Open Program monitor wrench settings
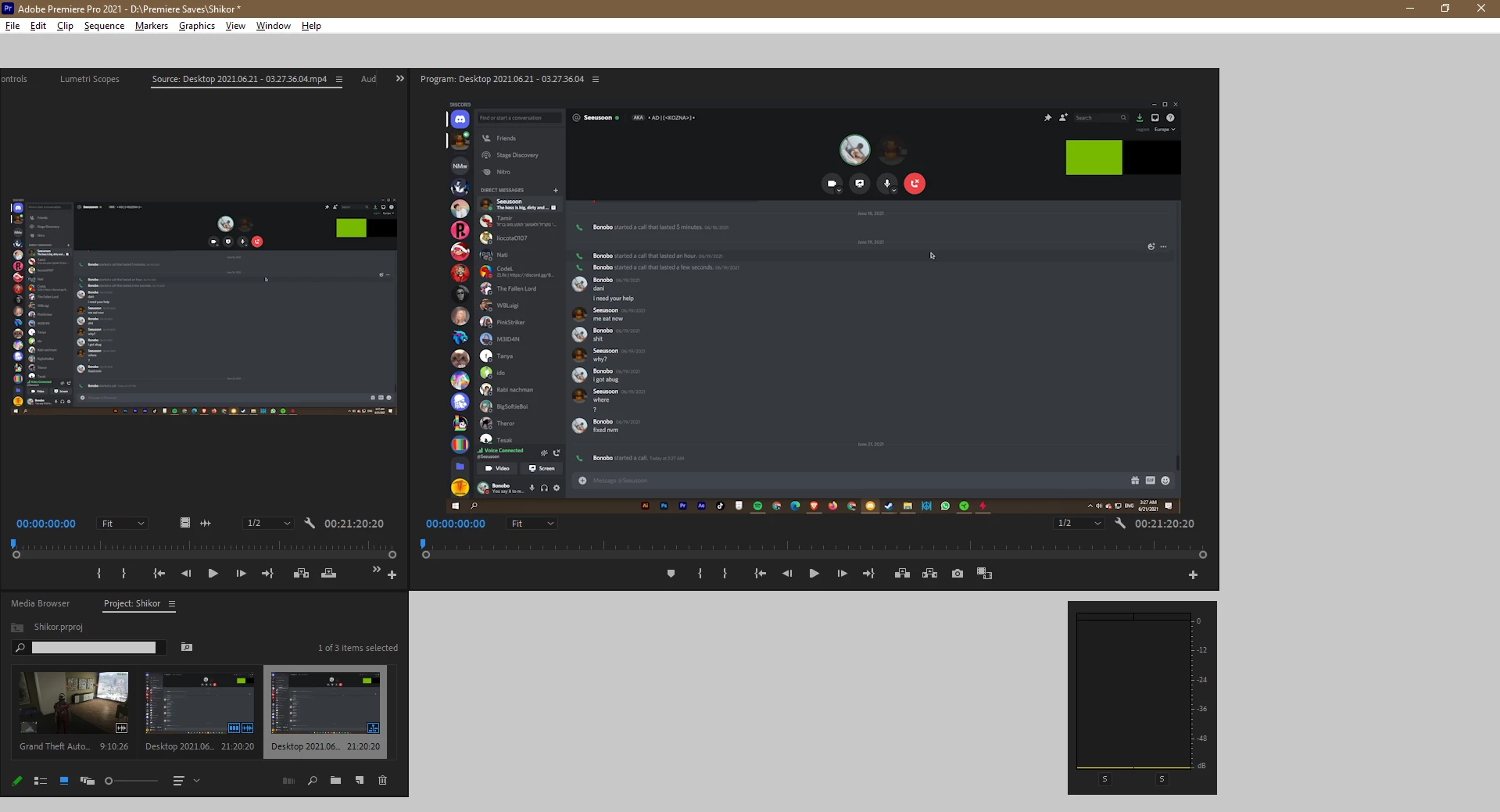The image size is (1500, 812). (x=1120, y=524)
